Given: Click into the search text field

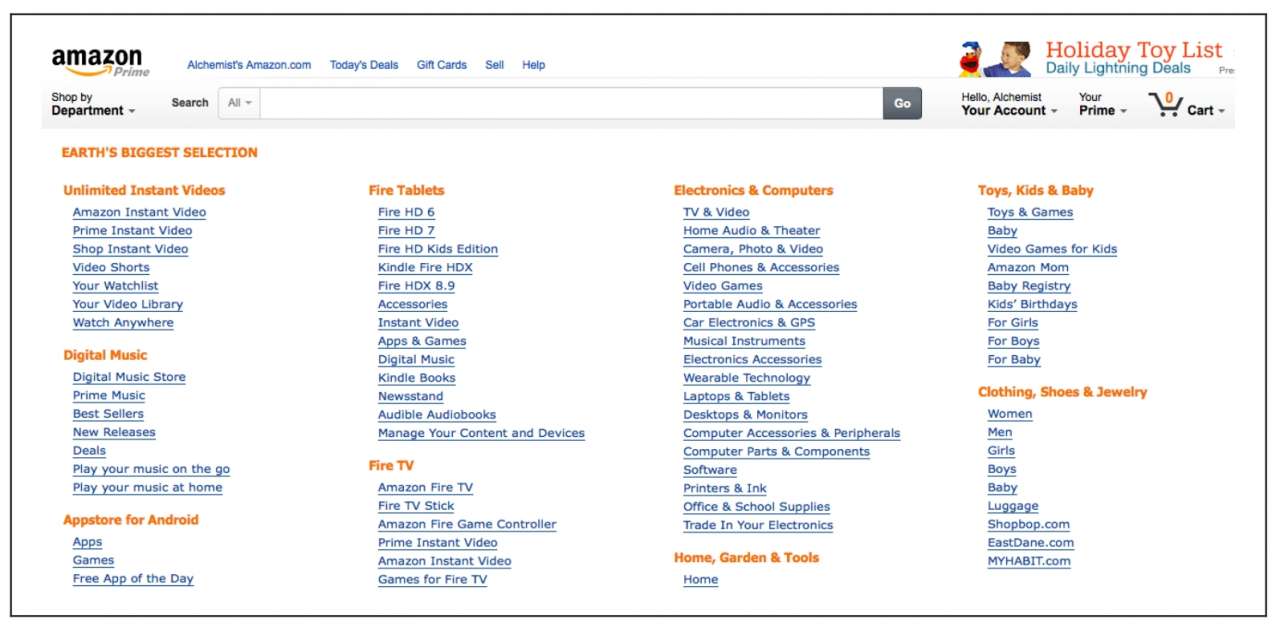Looking at the screenshot, I should [571, 103].
